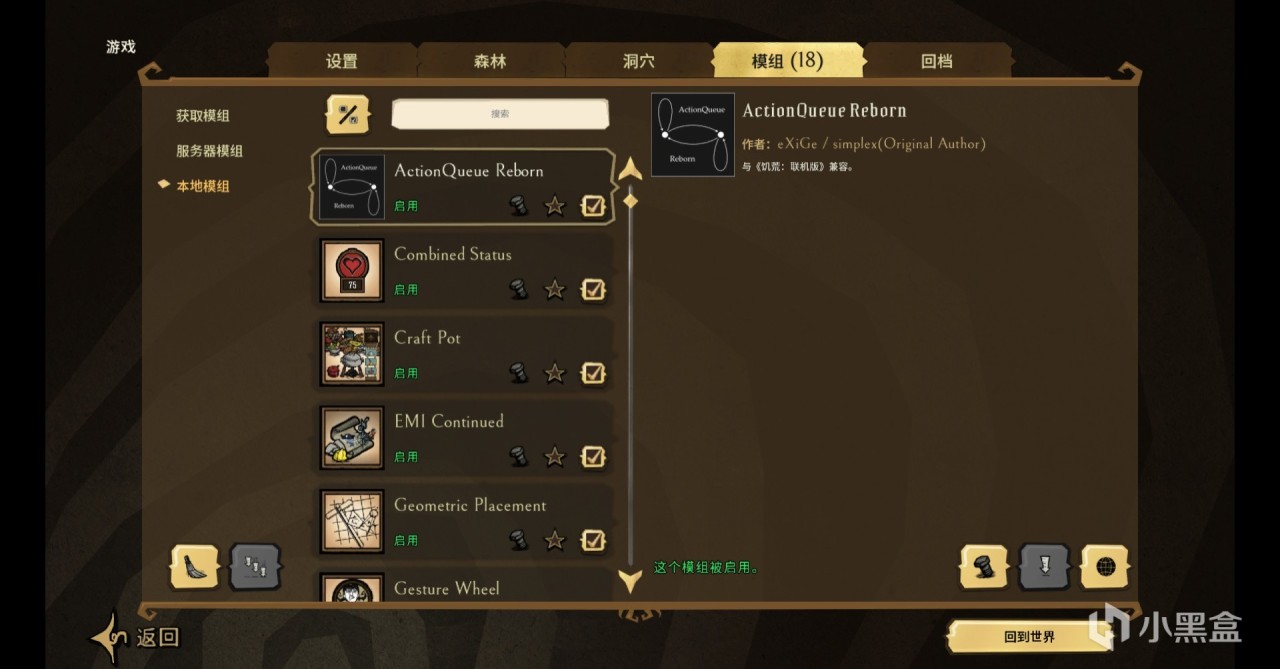Click the mod list scrollbar handle
The width and height of the screenshot is (1280, 669).
(630, 201)
